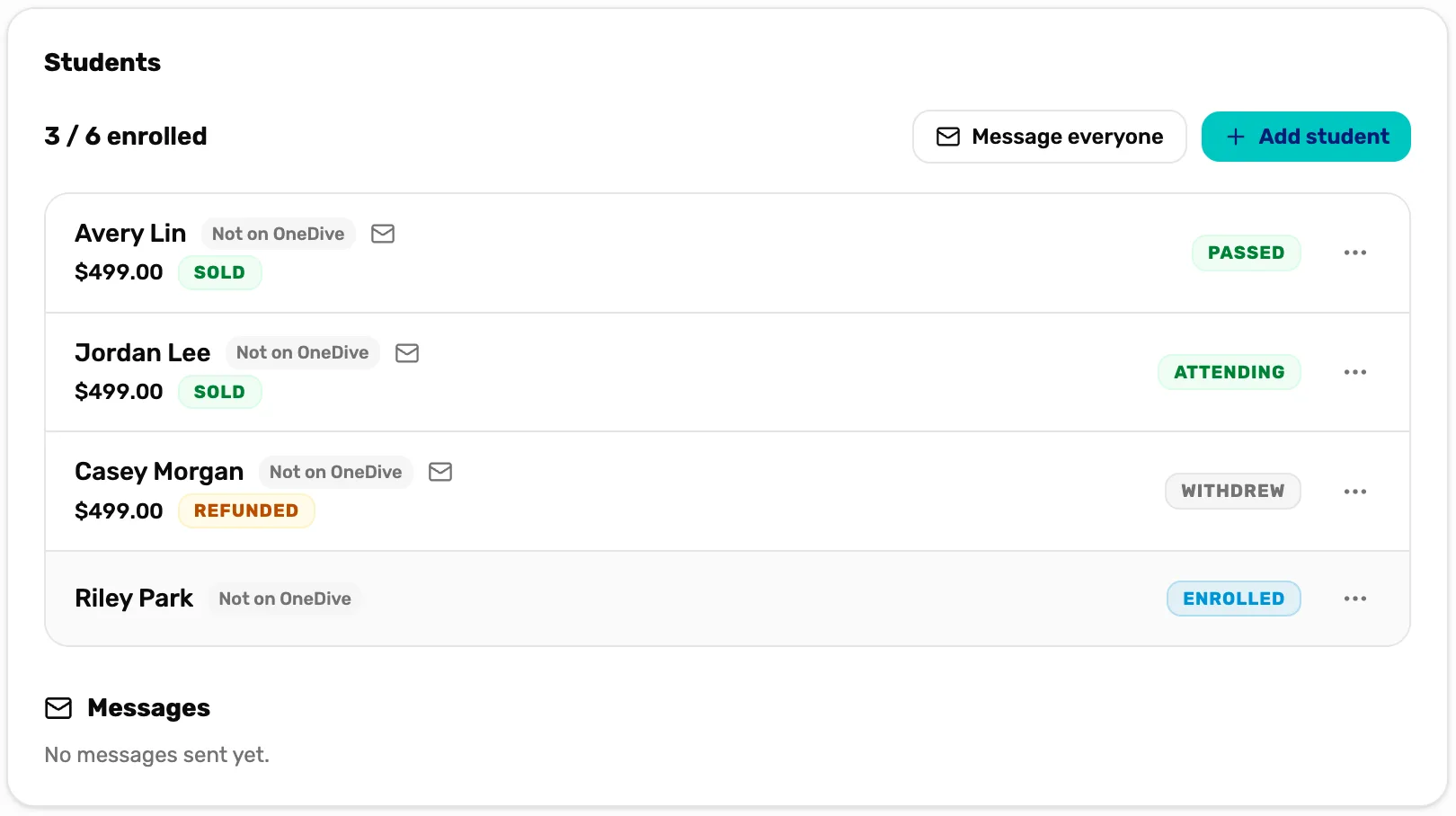Screen dimensions: 1456x816
Task: Open the three-dot menu for Avery Lin
Action: [1355, 253]
